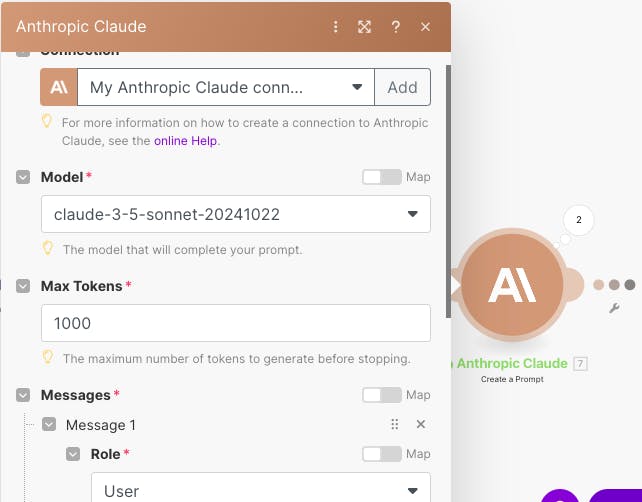Close the Anthropic Claude settings panel
The height and width of the screenshot is (502, 642).
425,27
